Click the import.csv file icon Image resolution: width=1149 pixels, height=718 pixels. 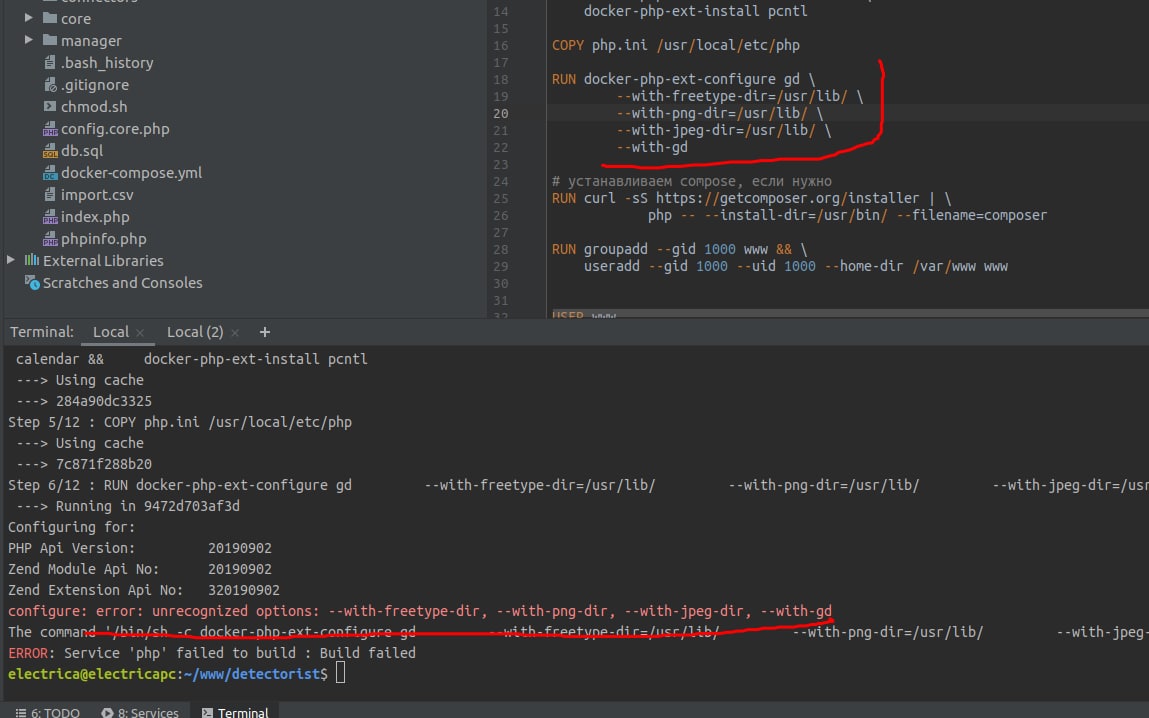[x=50, y=194]
